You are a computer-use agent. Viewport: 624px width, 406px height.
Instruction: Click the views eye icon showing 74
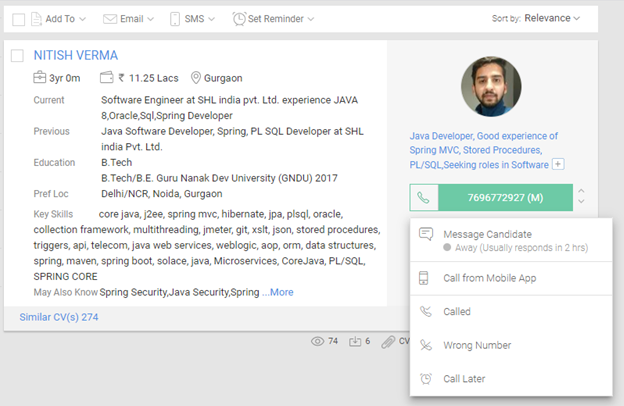(317, 341)
